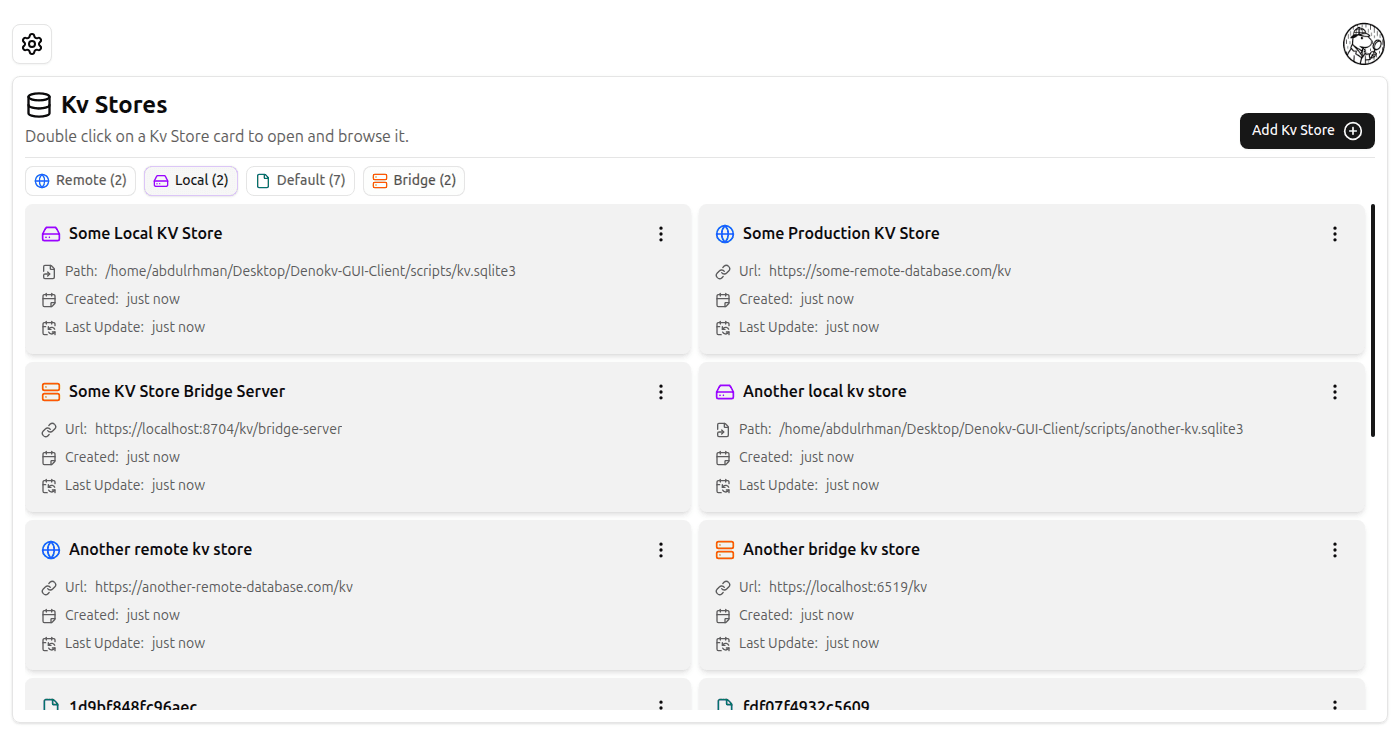Click the Created calendar icon in Some Production KV Store

tap(723, 300)
